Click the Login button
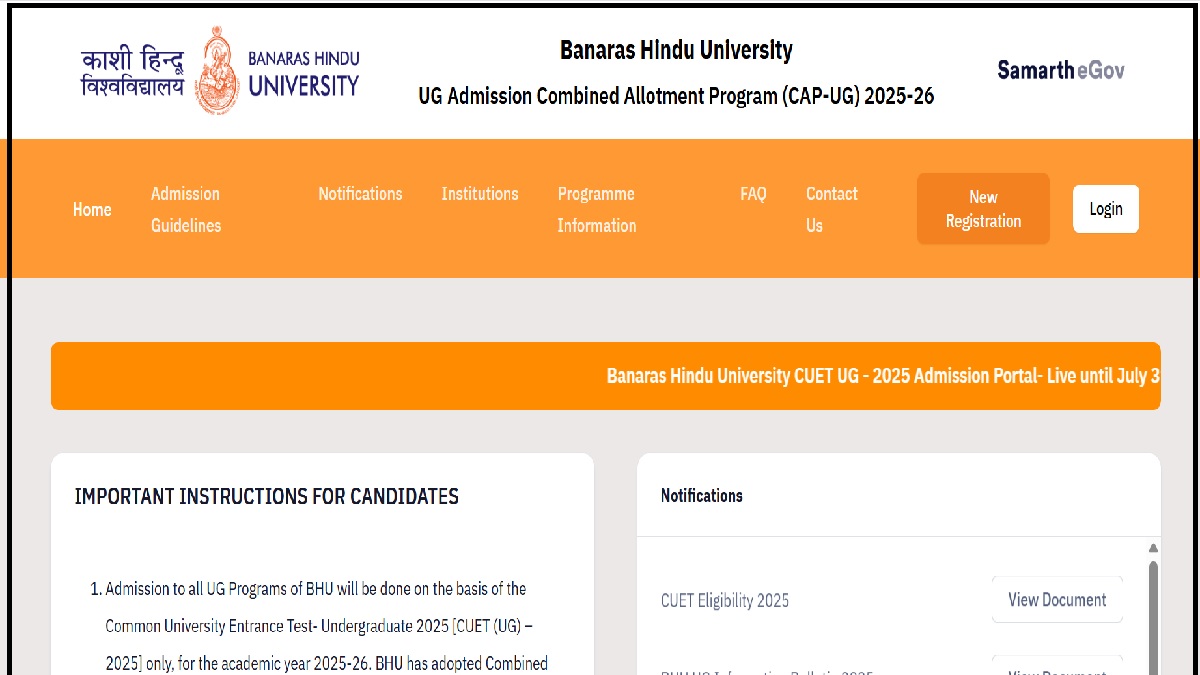This screenshot has height=675, width=1200. 1105,208
